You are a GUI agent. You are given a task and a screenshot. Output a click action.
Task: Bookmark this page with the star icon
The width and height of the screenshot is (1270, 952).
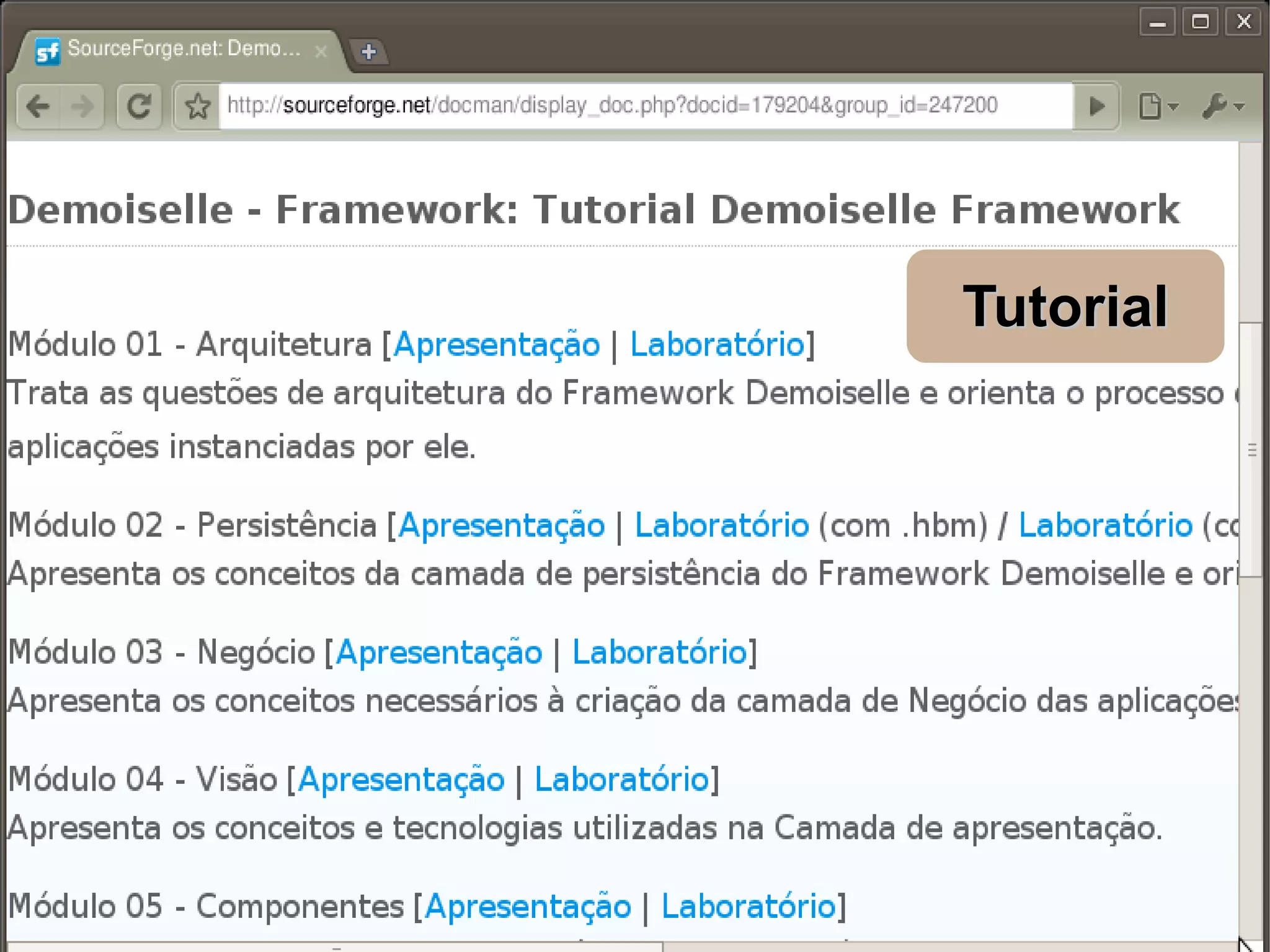tap(198, 107)
